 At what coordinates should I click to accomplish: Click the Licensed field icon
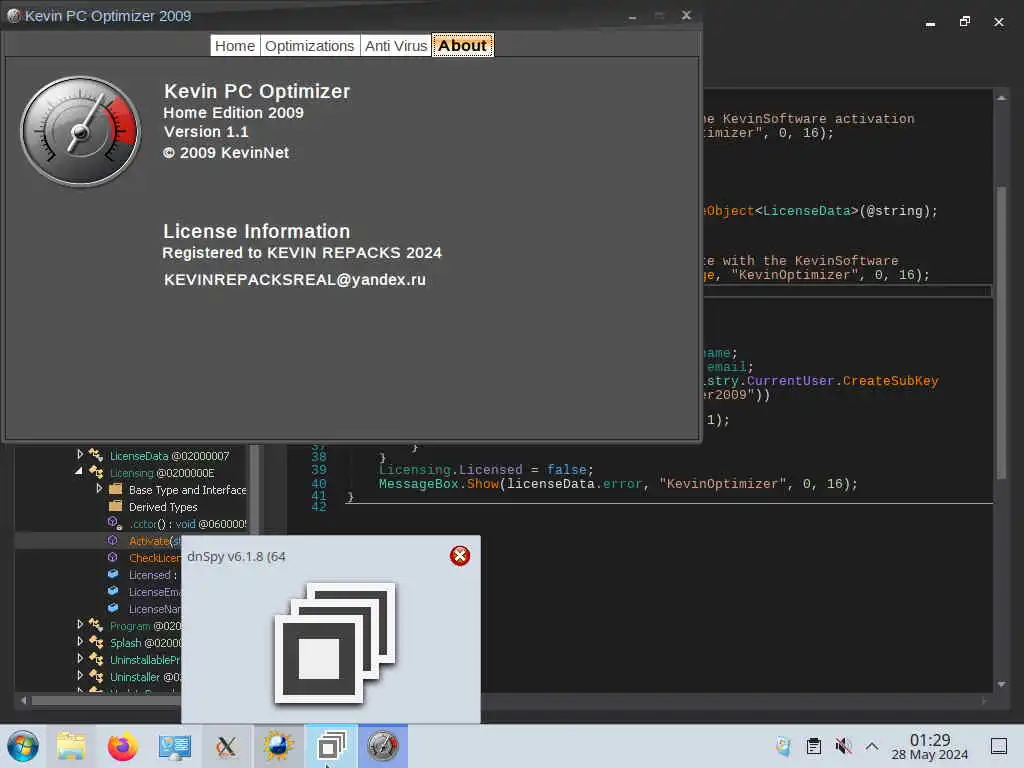113,574
